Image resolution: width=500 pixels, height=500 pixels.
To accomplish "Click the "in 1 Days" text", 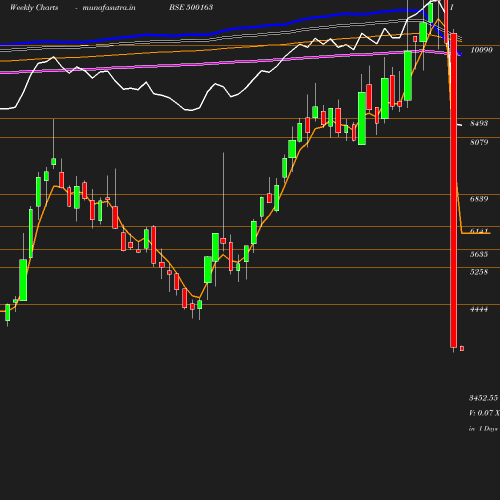I will [x=483, y=429].
